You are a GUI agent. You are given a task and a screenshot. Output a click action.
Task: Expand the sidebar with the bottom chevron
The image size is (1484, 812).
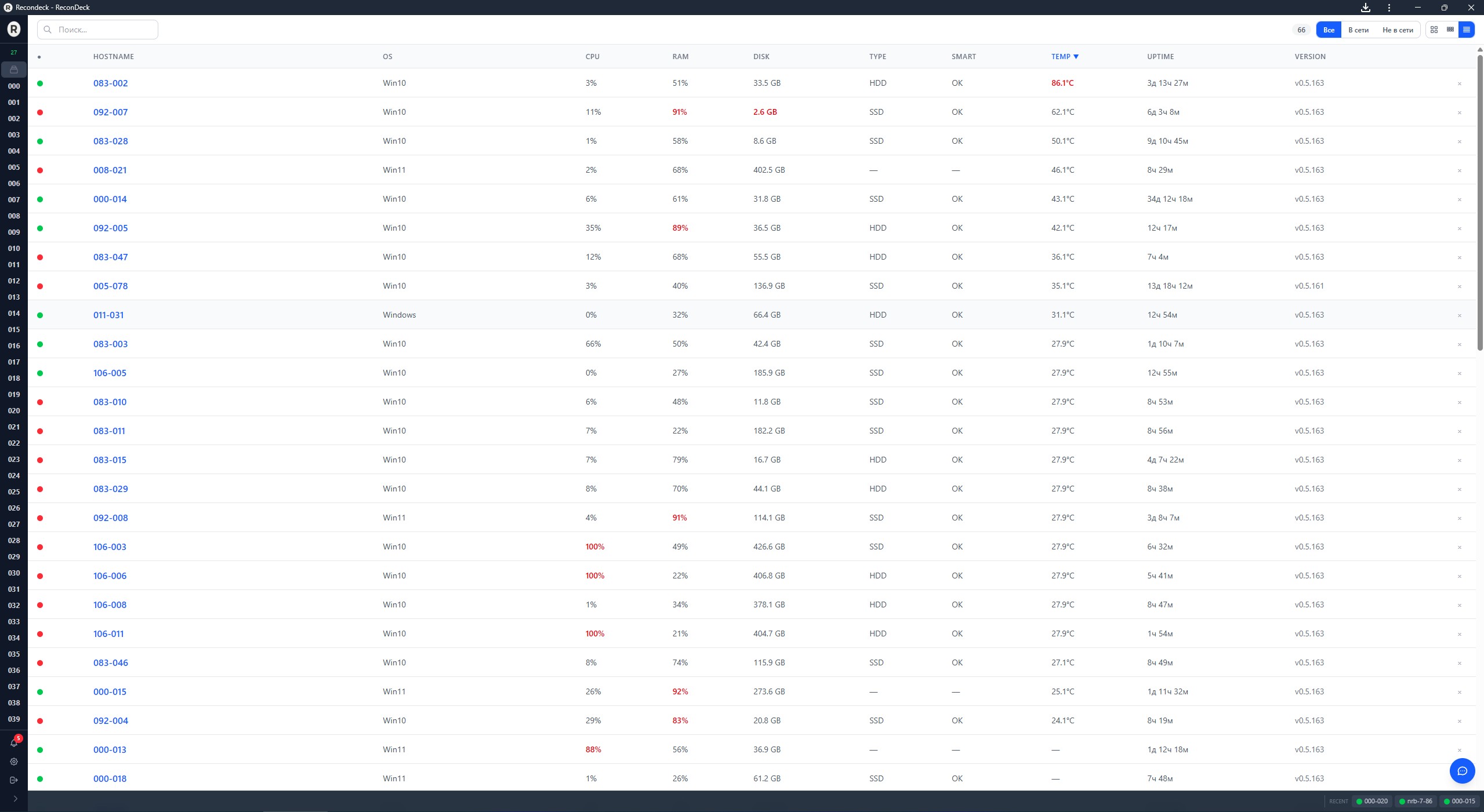click(15, 799)
